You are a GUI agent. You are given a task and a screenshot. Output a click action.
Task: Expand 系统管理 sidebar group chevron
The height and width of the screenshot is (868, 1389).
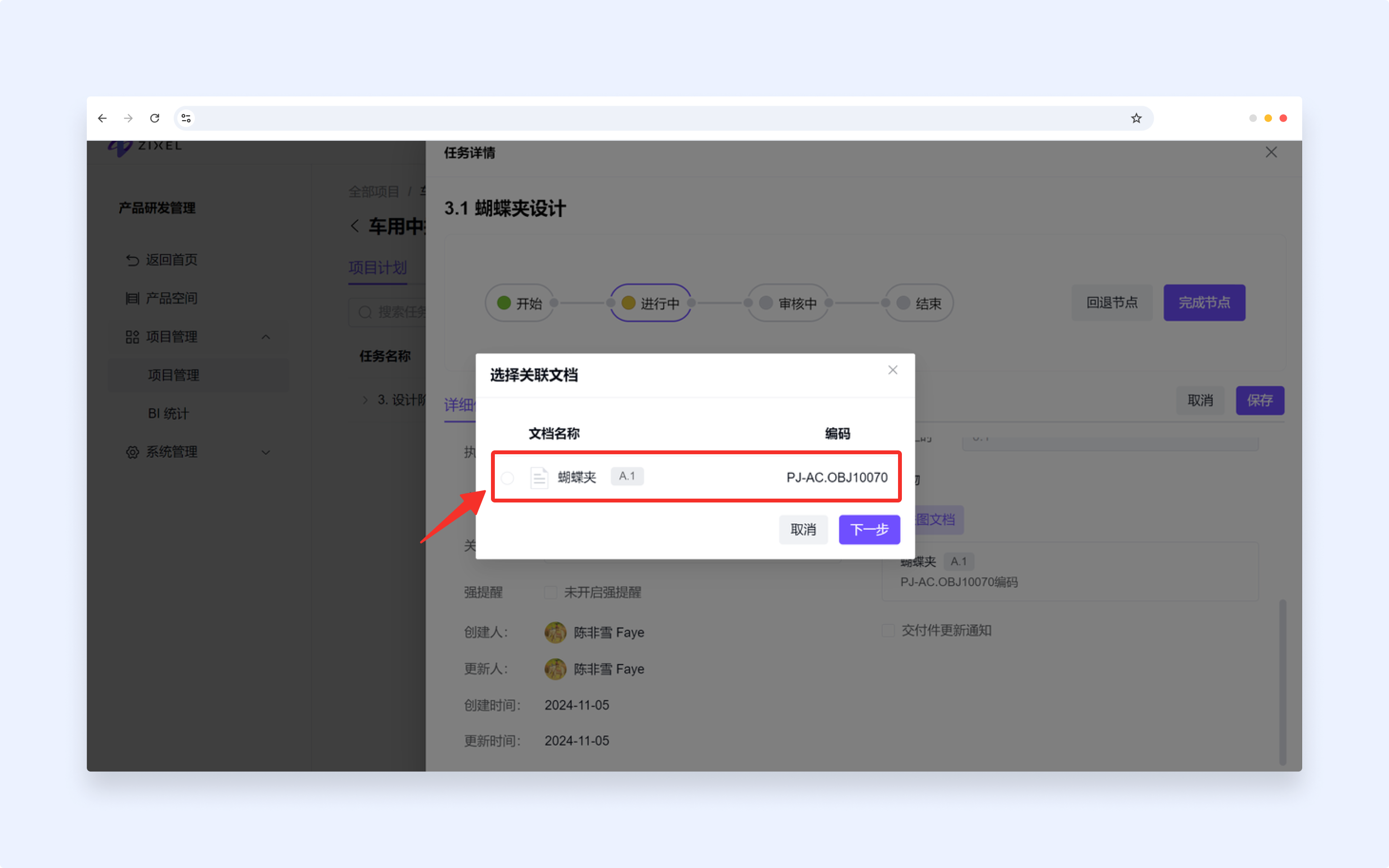(266, 452)
